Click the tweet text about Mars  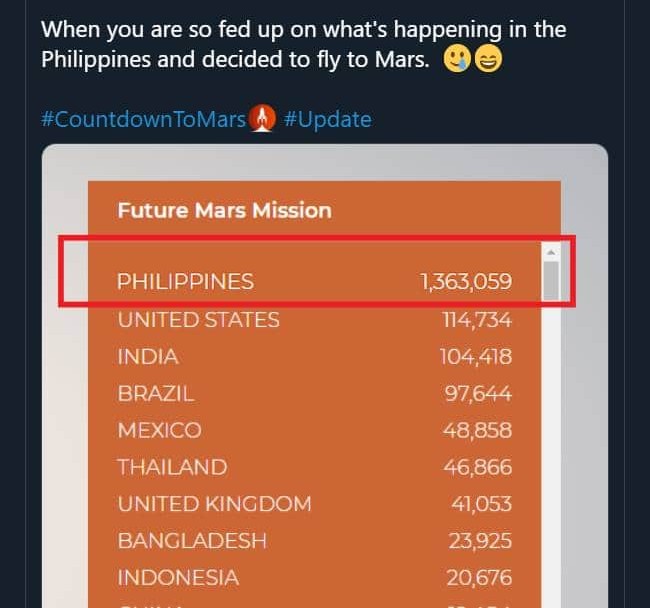pos(303,44)
